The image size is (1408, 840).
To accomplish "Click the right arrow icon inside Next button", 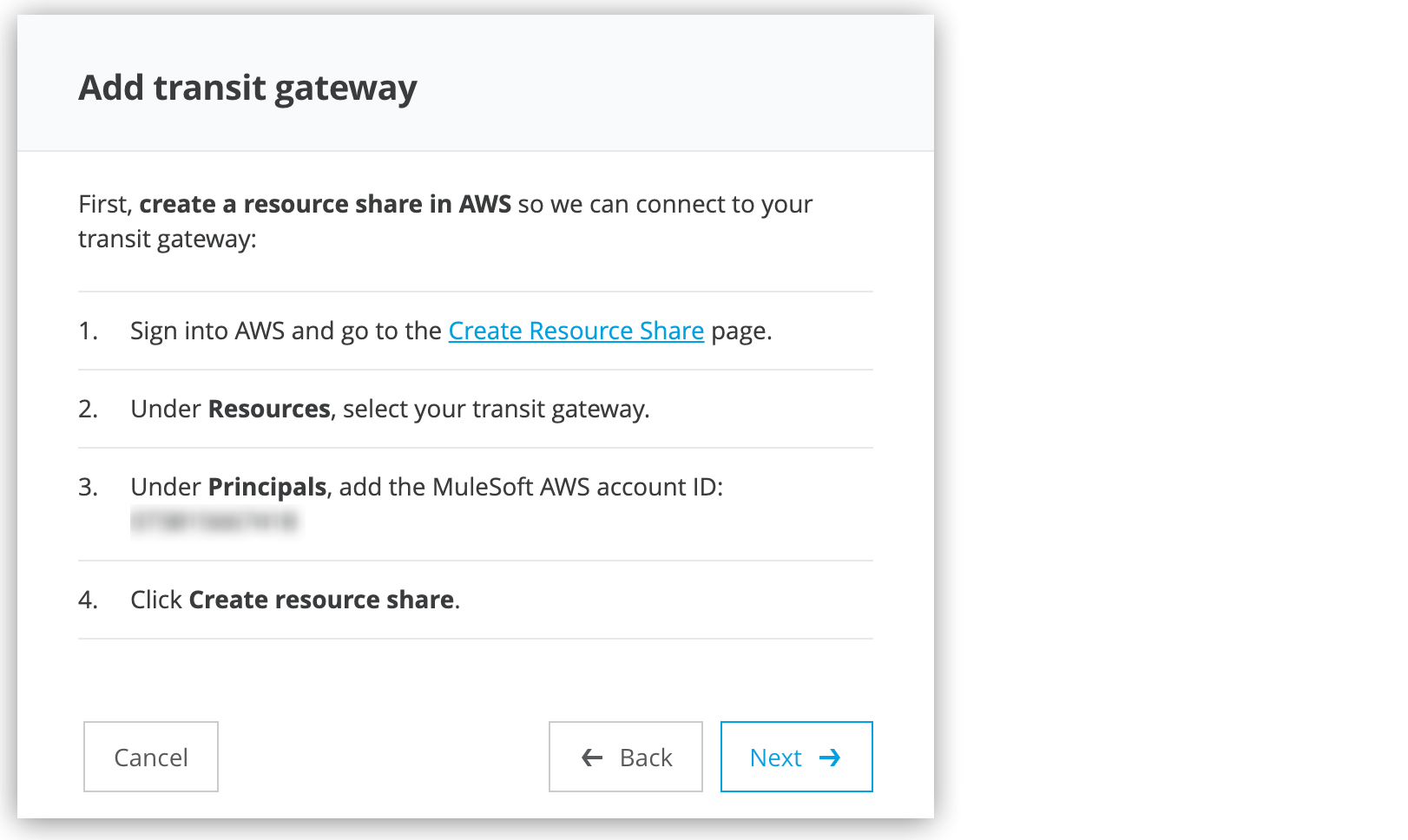I will 831,757.
